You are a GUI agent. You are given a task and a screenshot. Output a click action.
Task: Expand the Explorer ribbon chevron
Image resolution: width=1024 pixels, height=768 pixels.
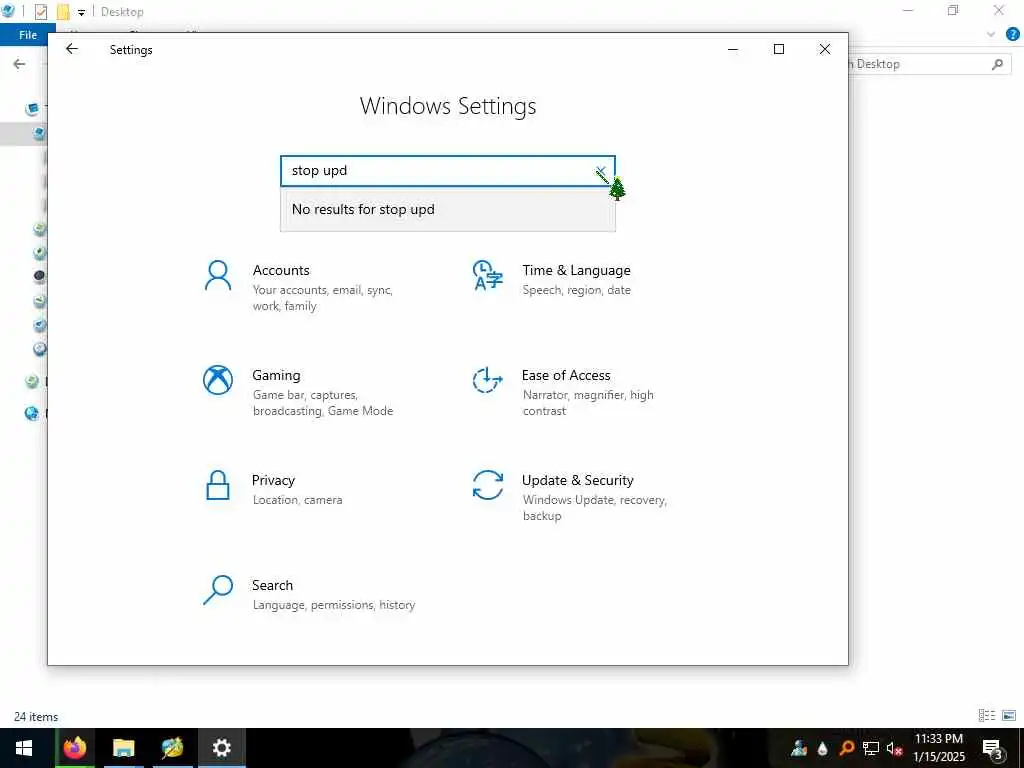coord(991,35)
